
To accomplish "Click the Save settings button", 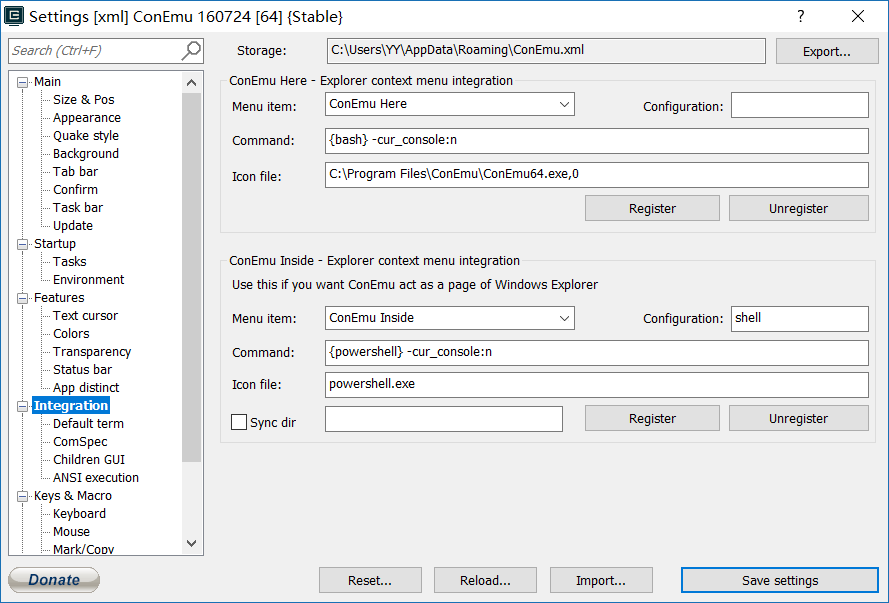I will click(x=780, y=580).
